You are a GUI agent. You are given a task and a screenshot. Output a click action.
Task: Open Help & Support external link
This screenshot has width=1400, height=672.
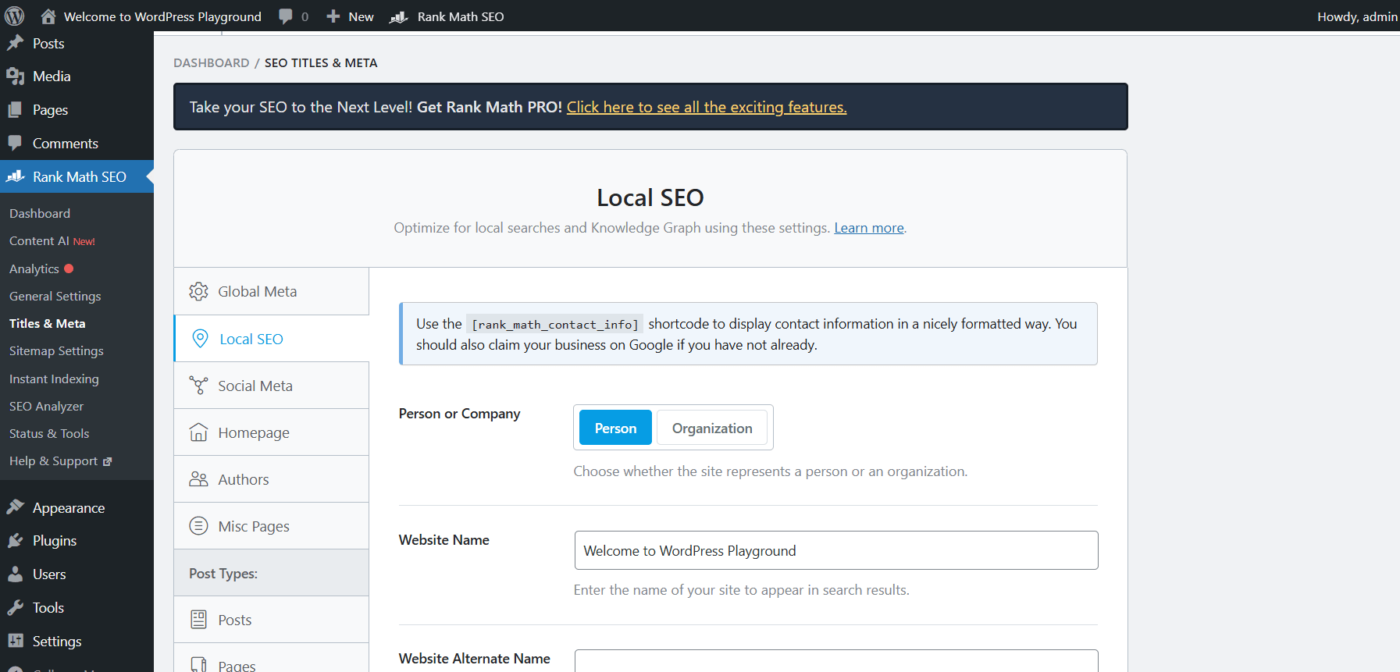coord(60,462)
